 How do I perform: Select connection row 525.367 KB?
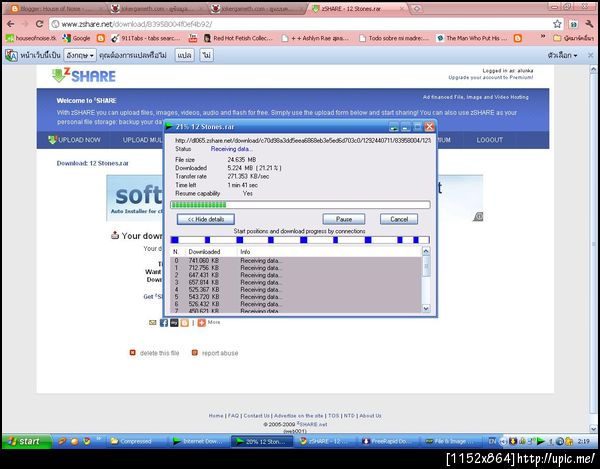click(295, 290)
